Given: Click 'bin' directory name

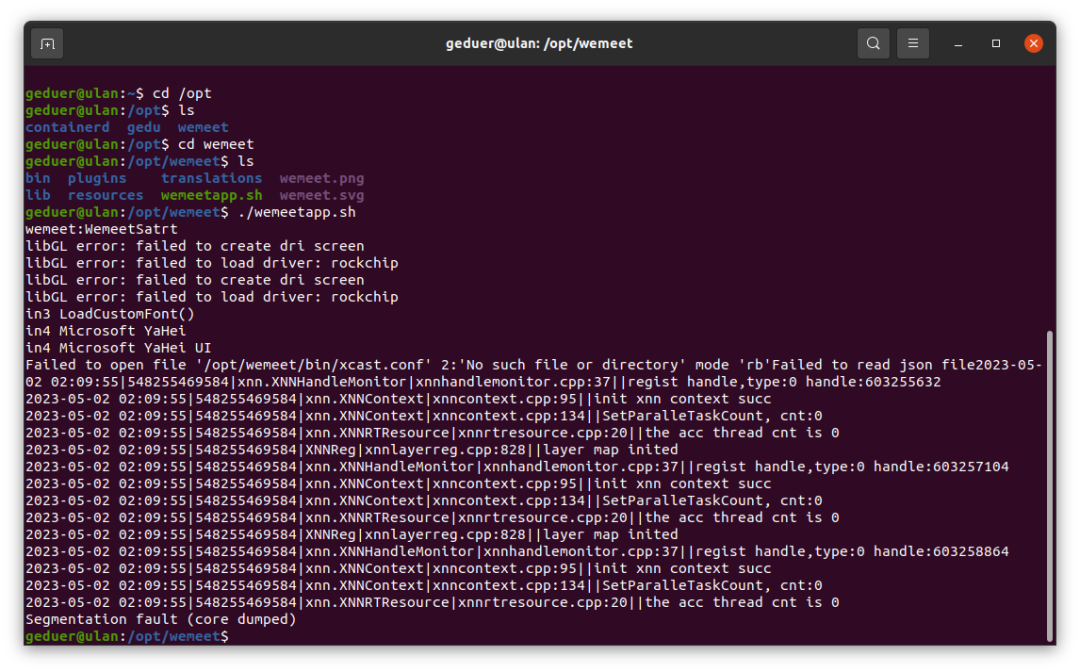Looking at the screenshot, I should 38,178.
